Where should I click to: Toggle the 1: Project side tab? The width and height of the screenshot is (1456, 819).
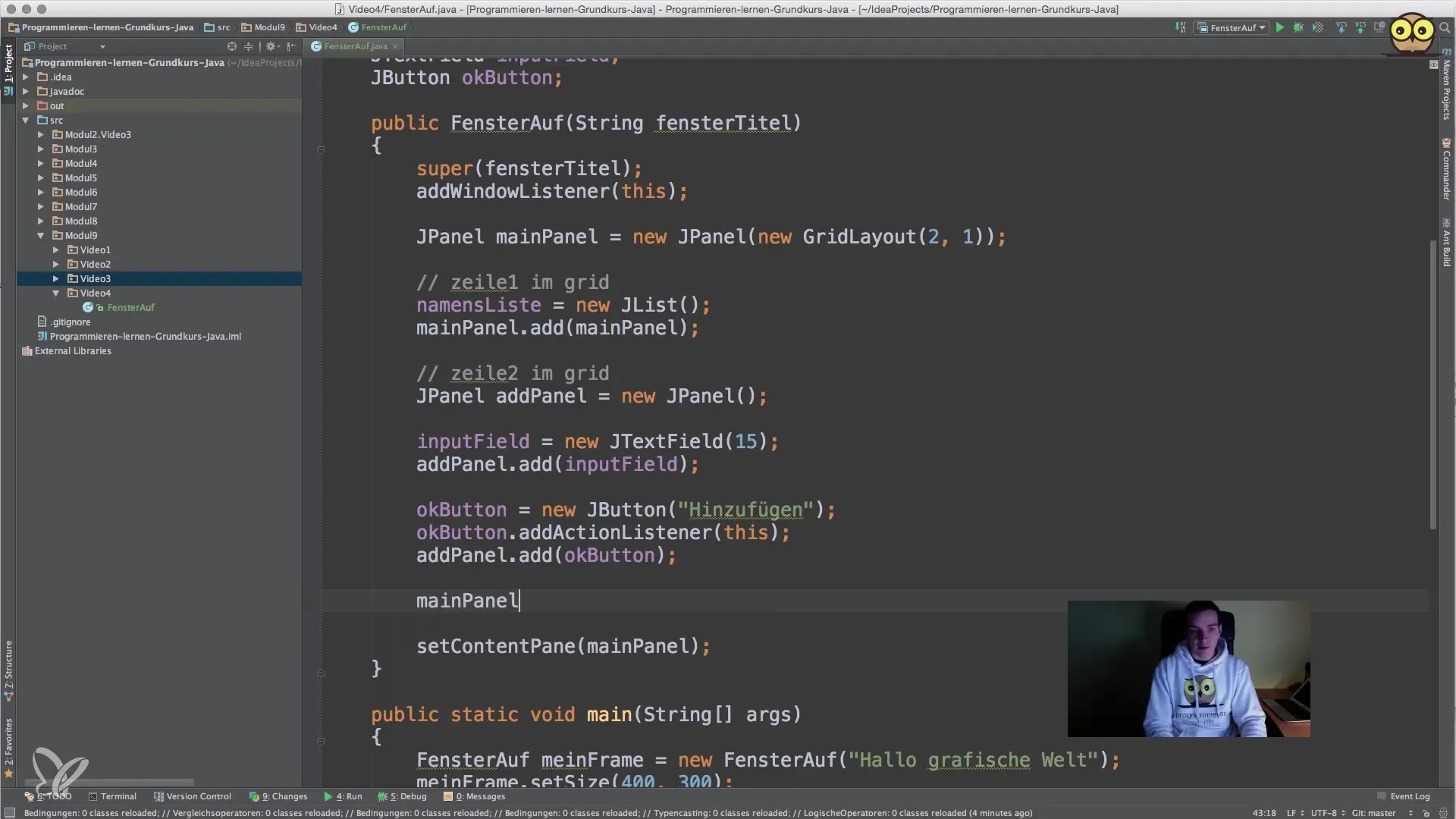(8, 69)
